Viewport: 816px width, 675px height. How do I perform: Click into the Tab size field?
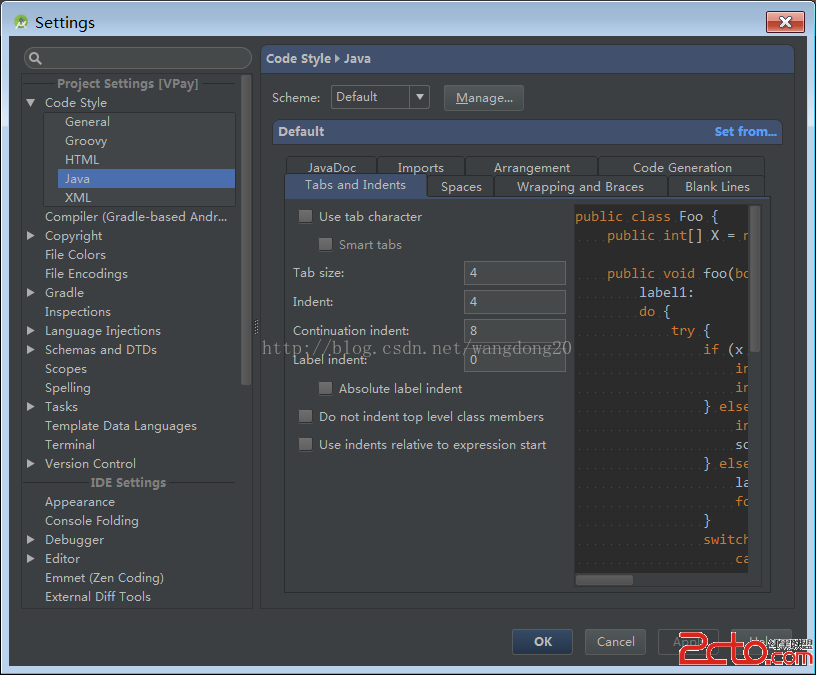pos(514,273)
